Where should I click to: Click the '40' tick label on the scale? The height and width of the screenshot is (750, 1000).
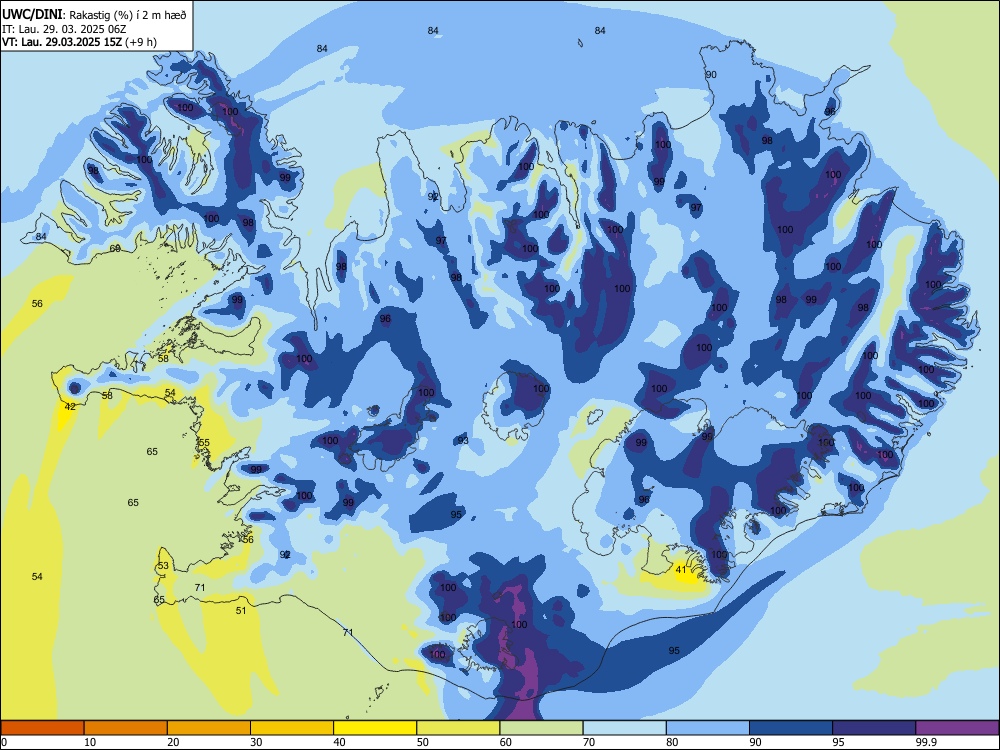pyautogui.click(x=339, y=742)
